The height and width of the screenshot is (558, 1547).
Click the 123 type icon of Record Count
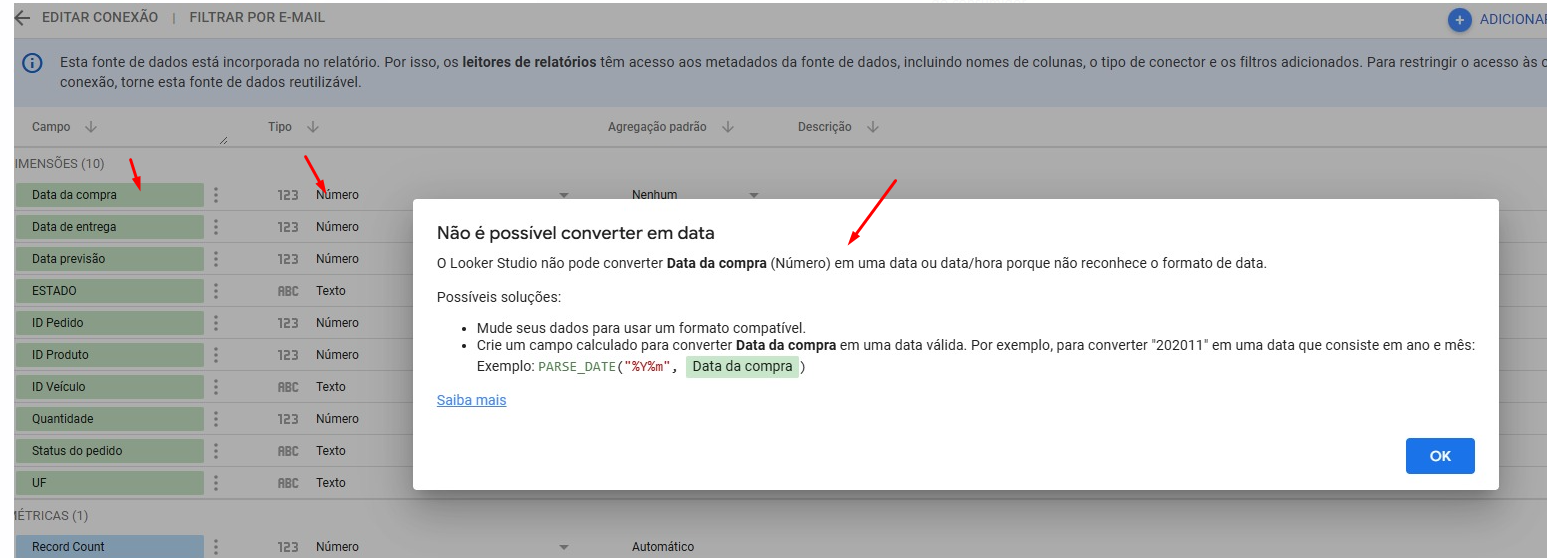(288, 547)
